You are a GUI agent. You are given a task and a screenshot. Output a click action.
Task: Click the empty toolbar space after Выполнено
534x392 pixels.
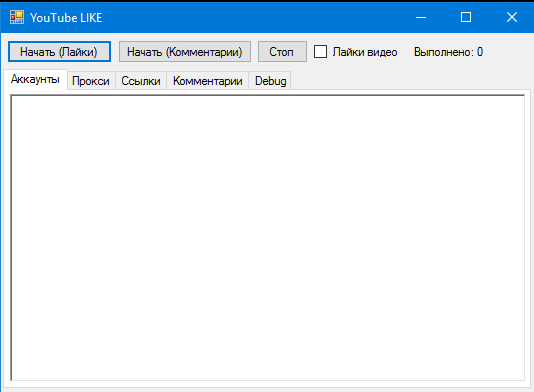tap(507, 52)
